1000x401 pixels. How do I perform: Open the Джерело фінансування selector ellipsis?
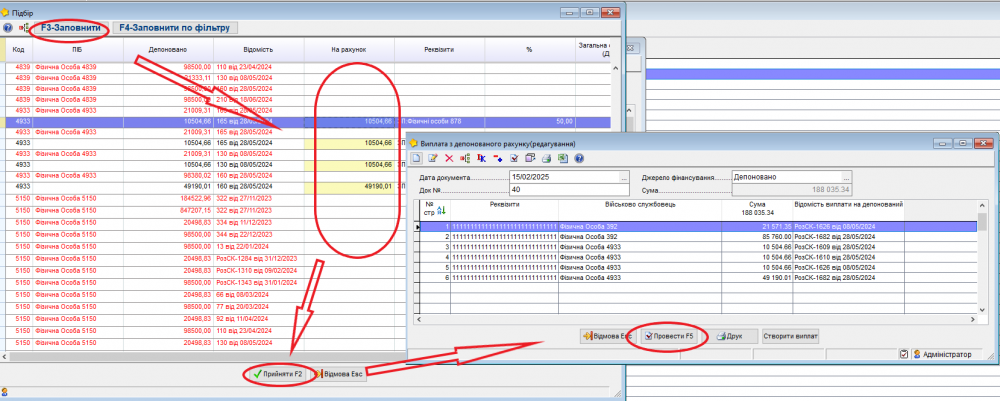point(846,177)
